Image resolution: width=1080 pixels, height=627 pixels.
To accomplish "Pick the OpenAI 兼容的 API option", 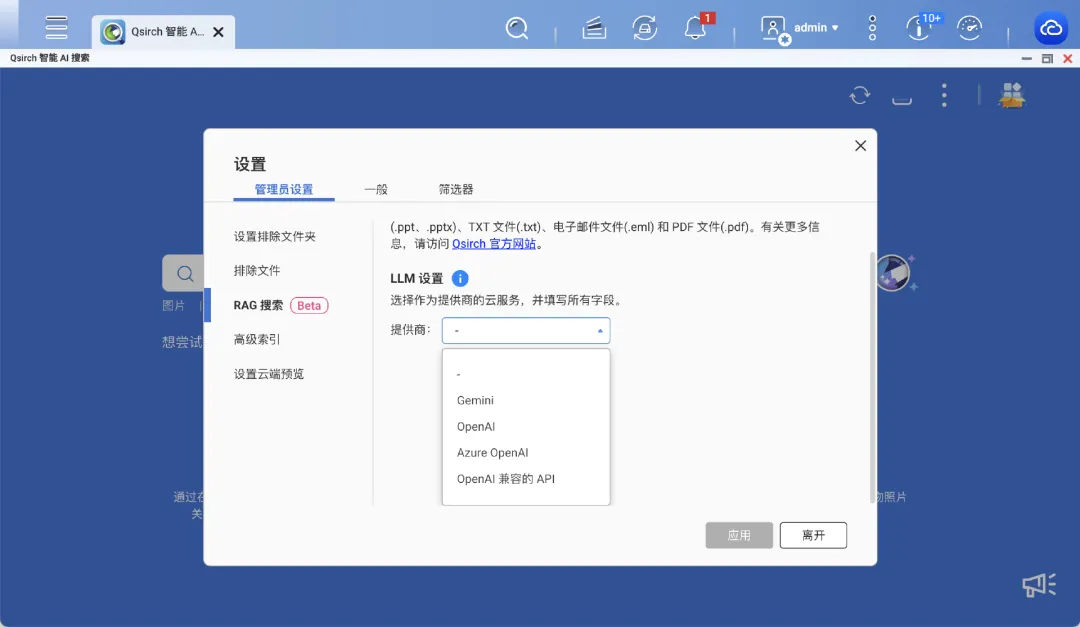I will (506, 479).
